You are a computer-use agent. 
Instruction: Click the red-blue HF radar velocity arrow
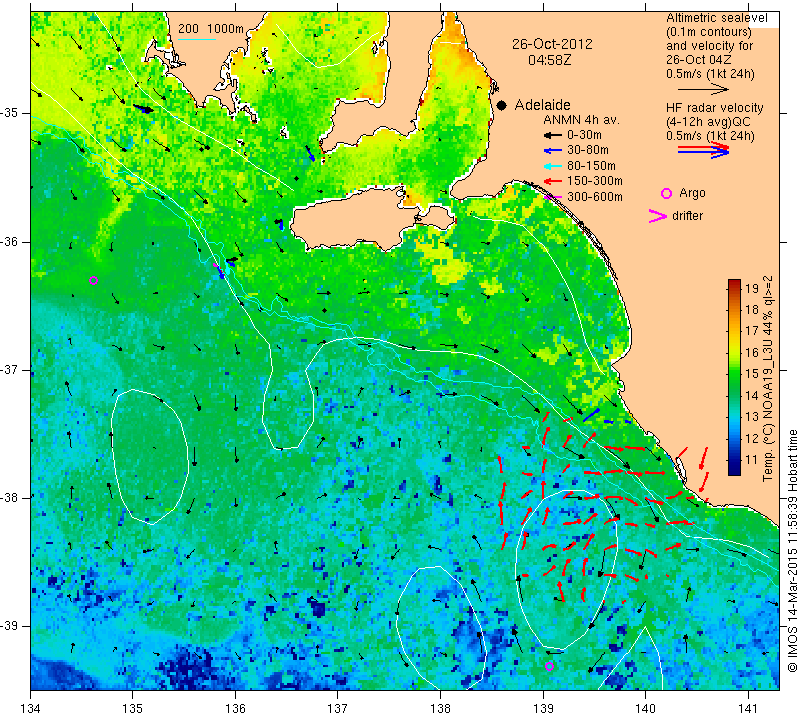704,150
